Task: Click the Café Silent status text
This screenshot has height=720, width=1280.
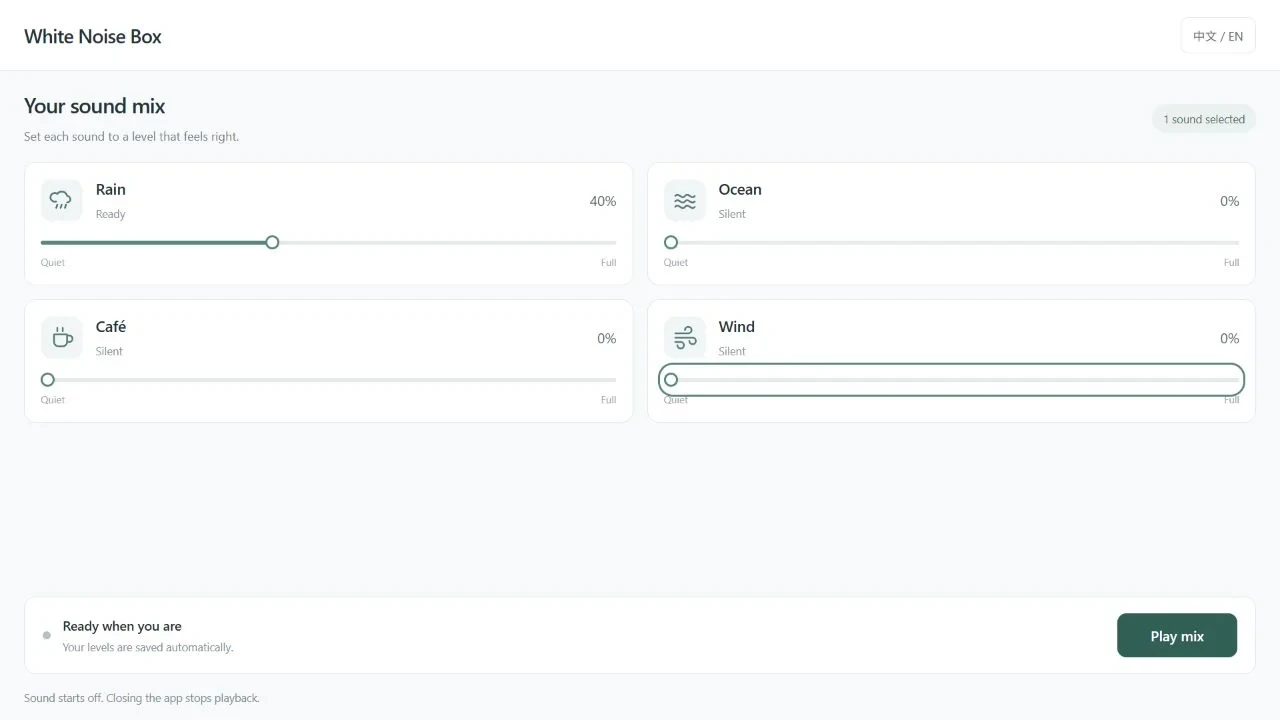Action: (x=109, y=351)
